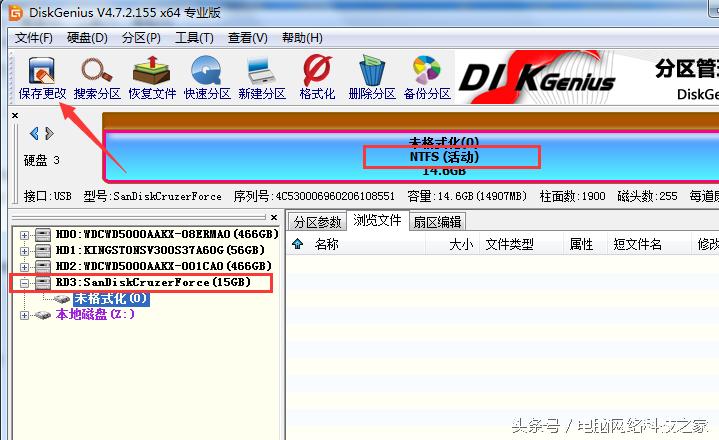The width and height of the screenshot is (719, 440).
Task: Choose Delete Partition (删除分区) icon
Action: pos(372,78)
